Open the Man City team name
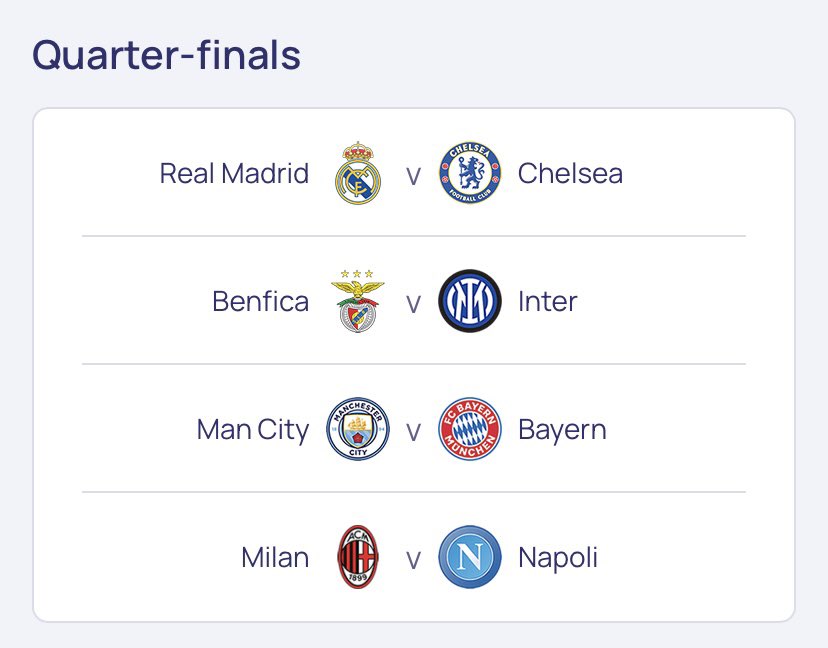The width and height of the screenshot is (828, 648). [x=253, y=430]
